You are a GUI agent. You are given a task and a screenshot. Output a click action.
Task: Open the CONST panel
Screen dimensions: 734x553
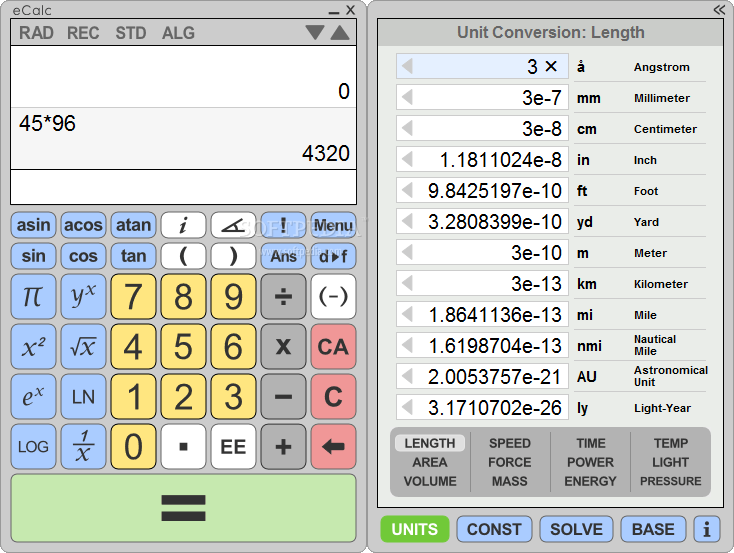coord(494,529)
